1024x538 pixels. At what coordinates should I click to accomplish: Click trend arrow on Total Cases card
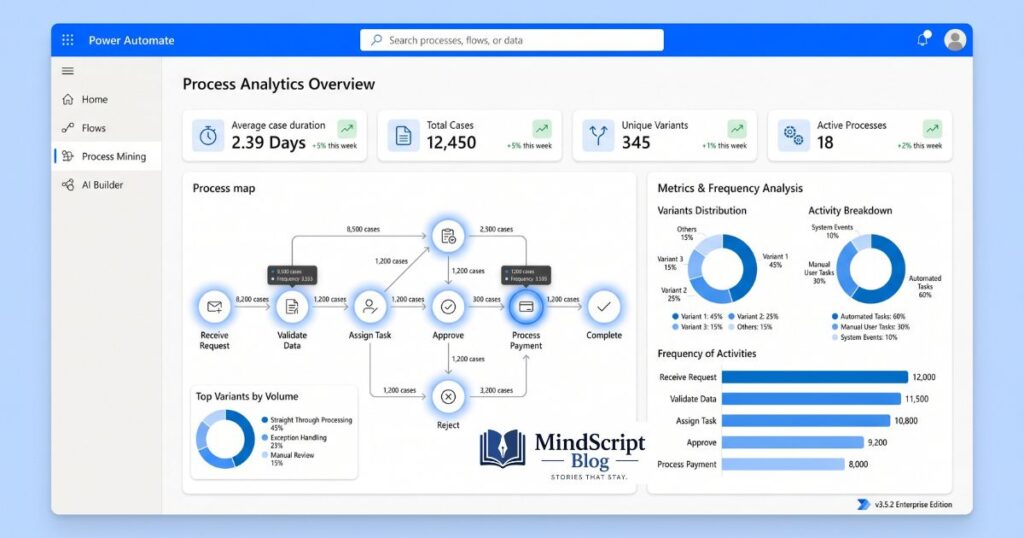point(542,128)
